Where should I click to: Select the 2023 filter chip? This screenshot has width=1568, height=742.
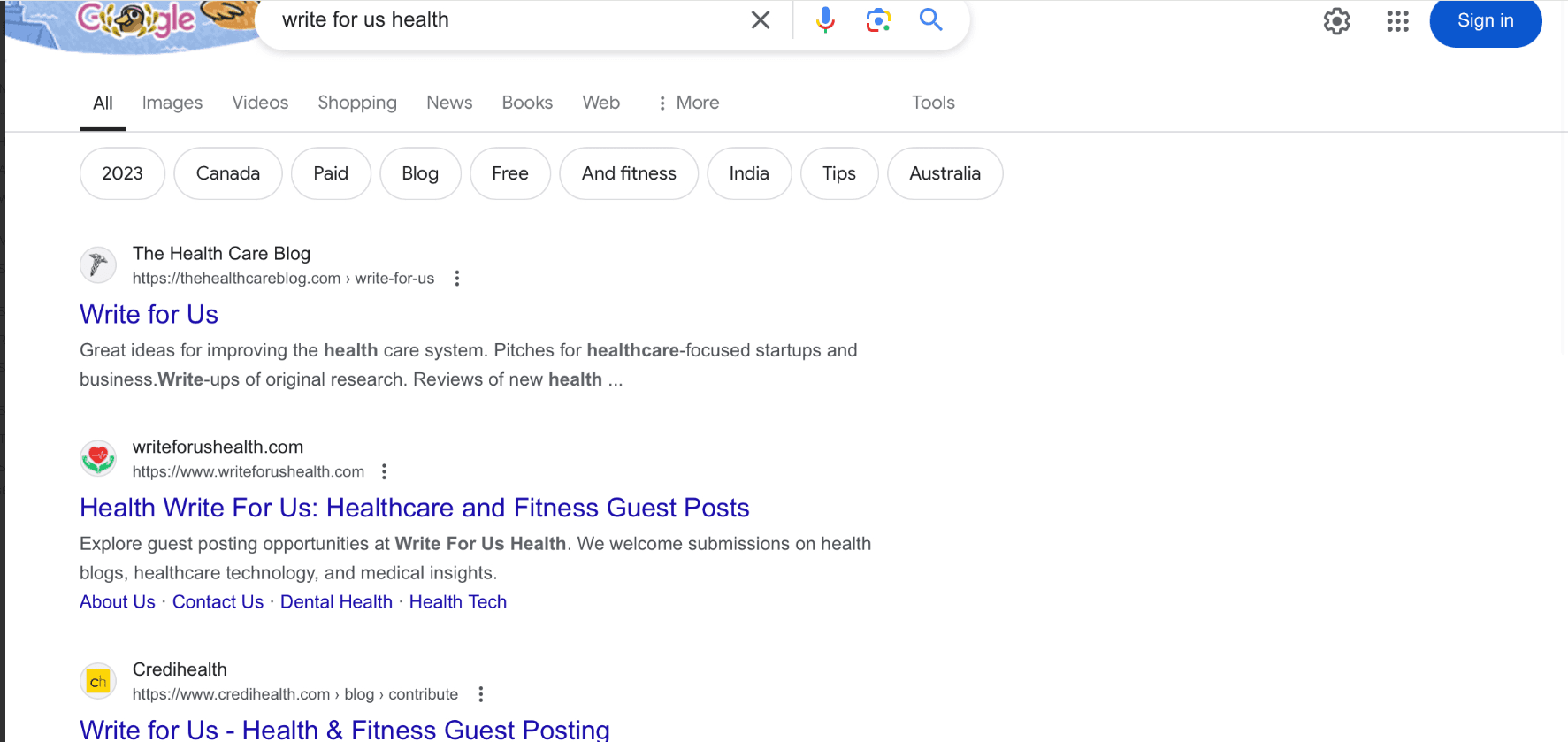coord(122,173)
